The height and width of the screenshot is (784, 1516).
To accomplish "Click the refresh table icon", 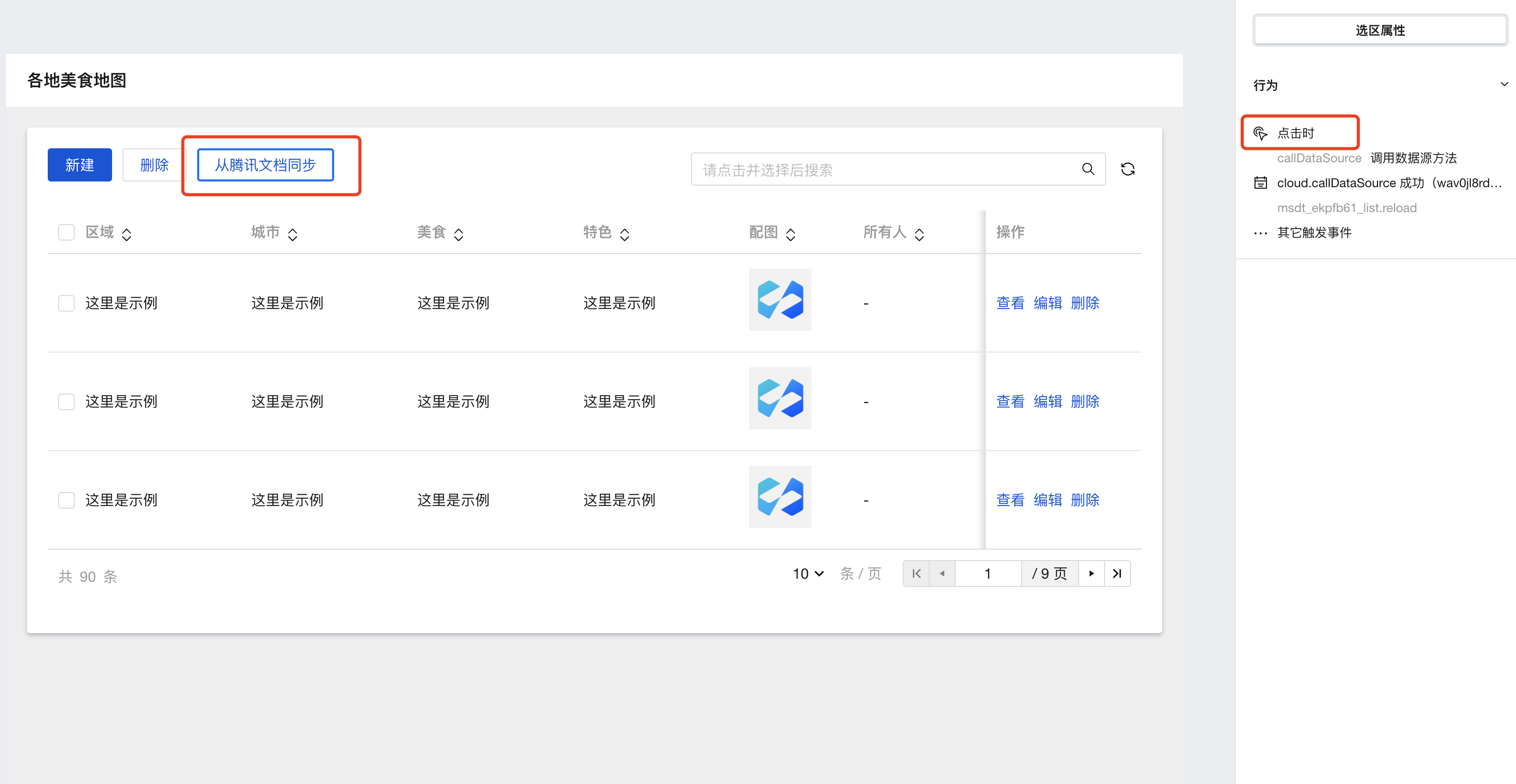I will [x=1127, y=170].
